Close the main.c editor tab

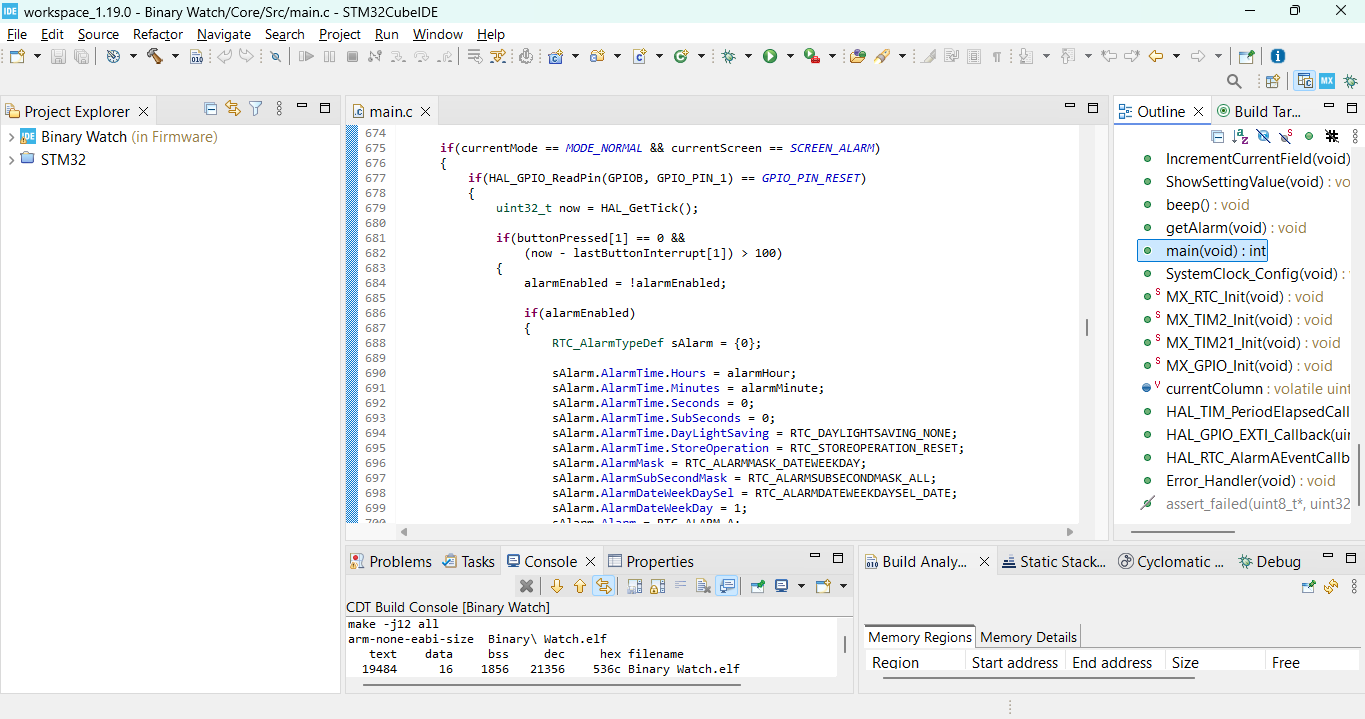click(425, 112)
